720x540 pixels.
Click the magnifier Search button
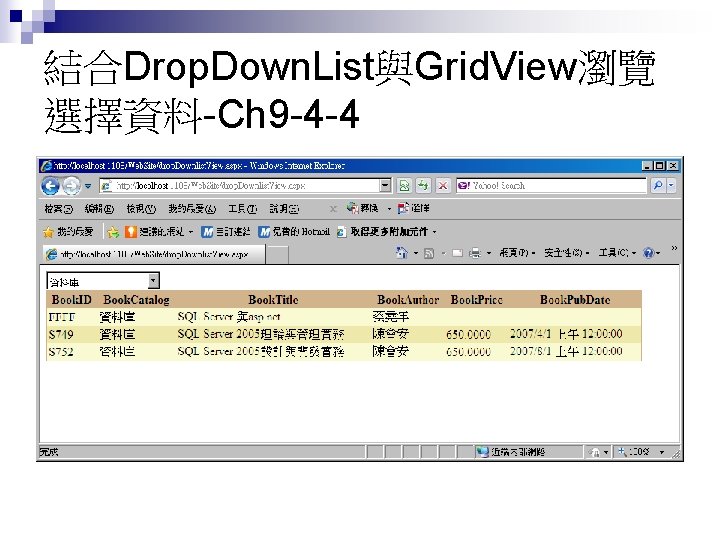click(x=658, y=186)
